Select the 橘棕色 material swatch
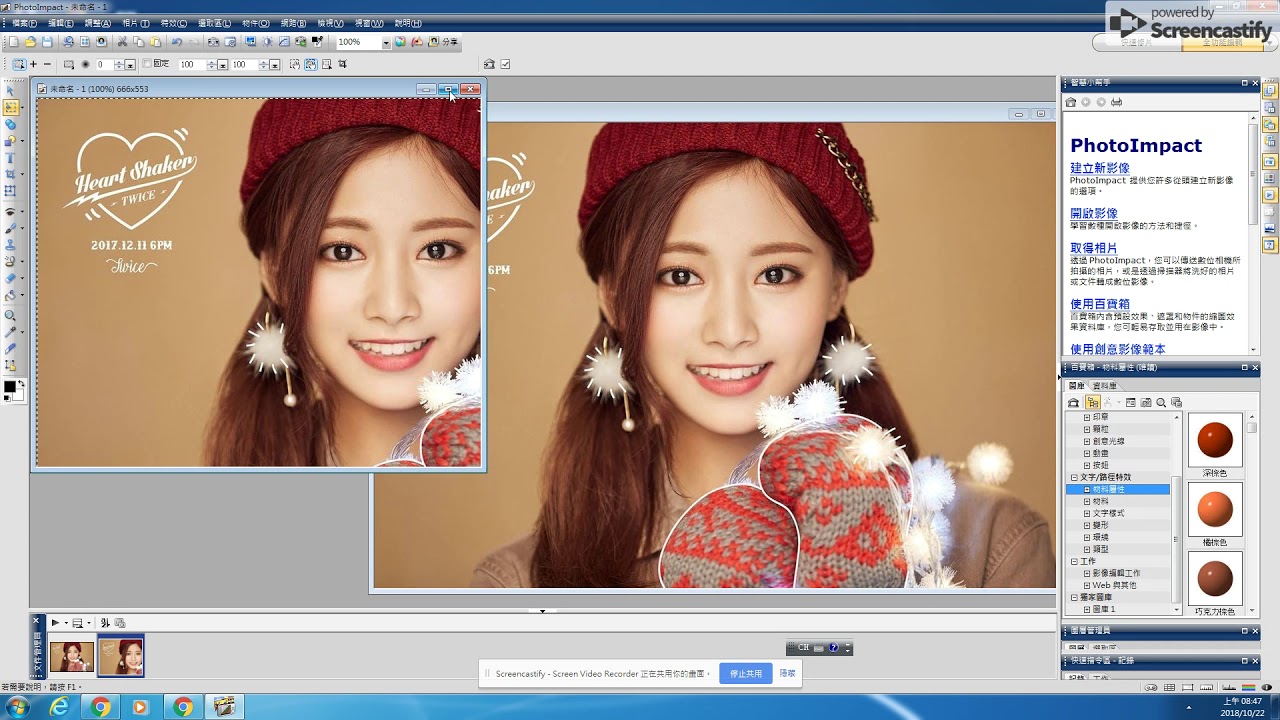1280x720 pixels. click(1215, 509)
